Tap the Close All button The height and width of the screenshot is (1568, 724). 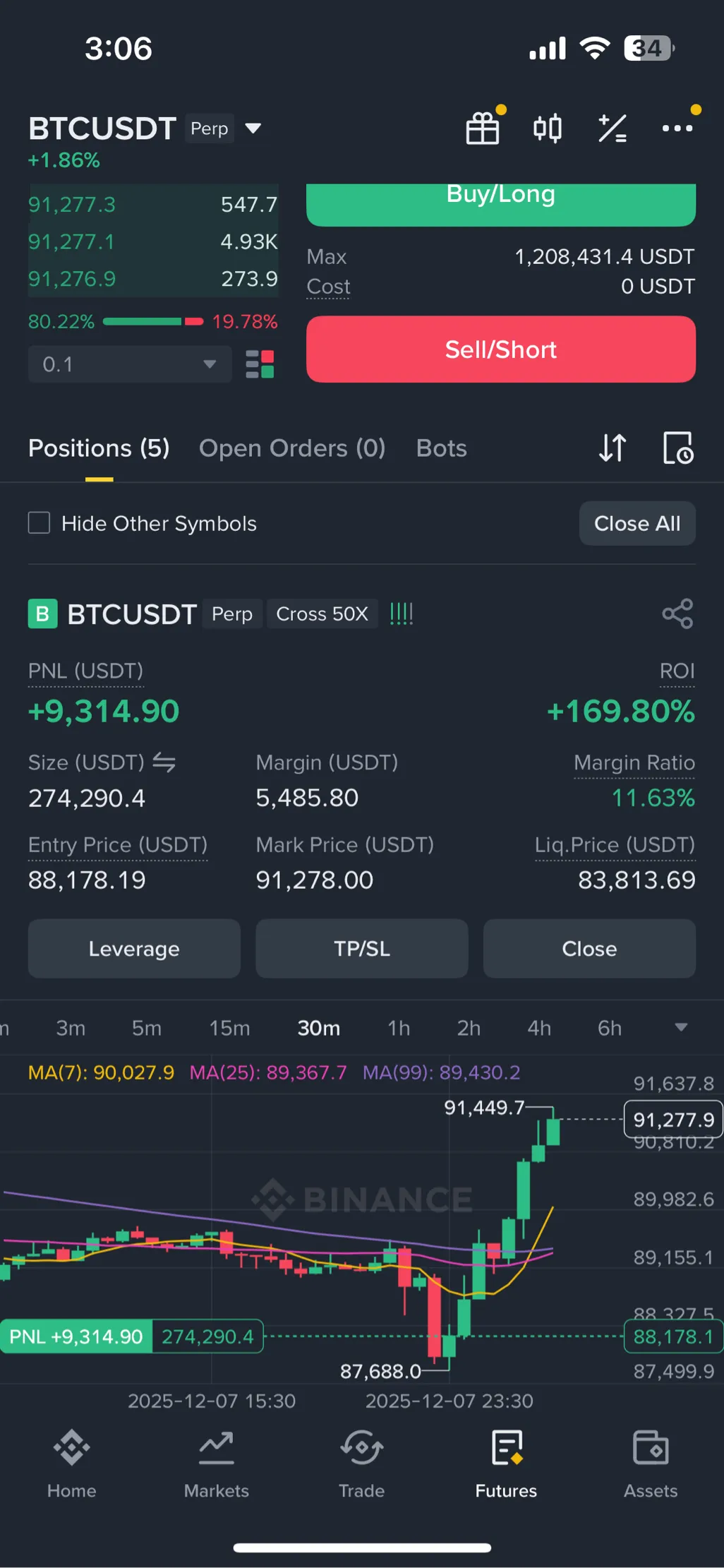[x=637, y=523]
